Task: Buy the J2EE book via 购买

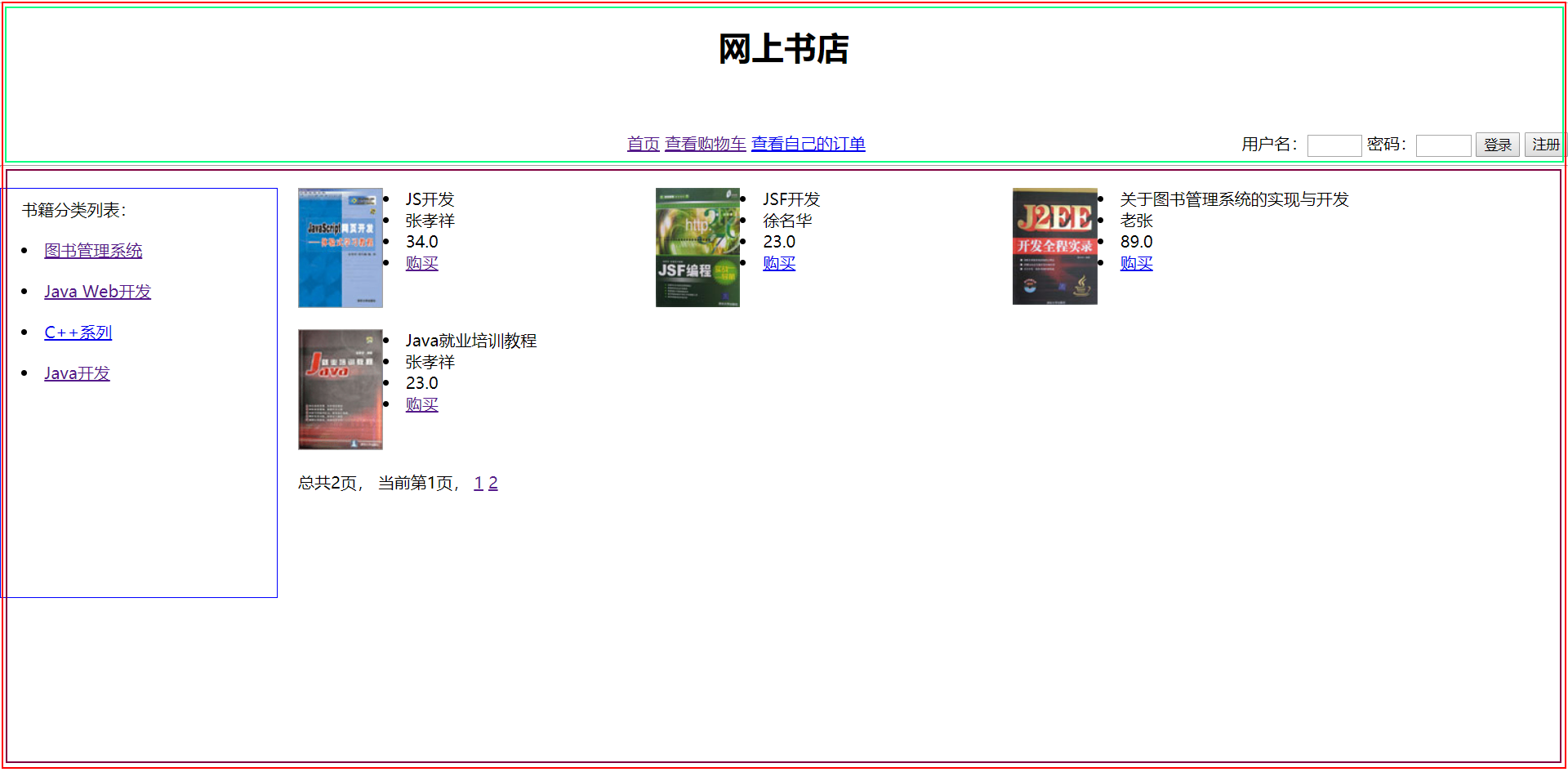Action: pos(1136,263)
